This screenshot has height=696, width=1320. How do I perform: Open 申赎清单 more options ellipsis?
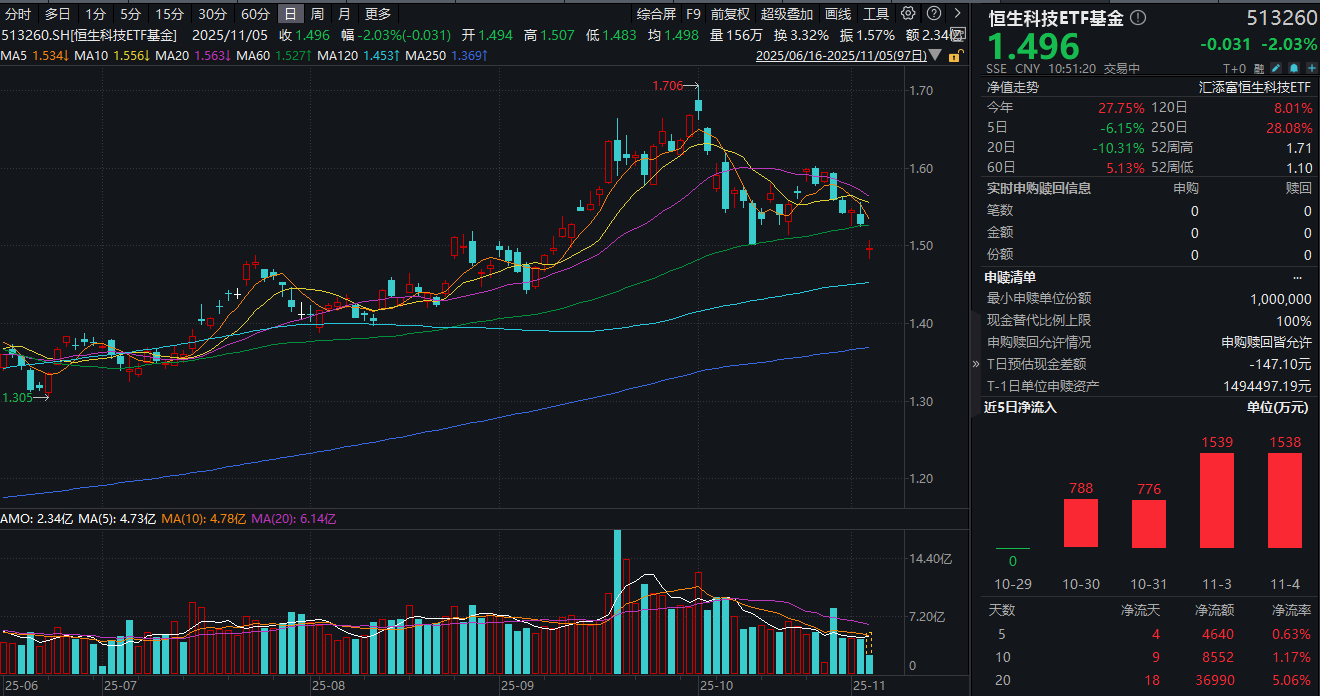pyautogui.click(x=1297, y=277)
